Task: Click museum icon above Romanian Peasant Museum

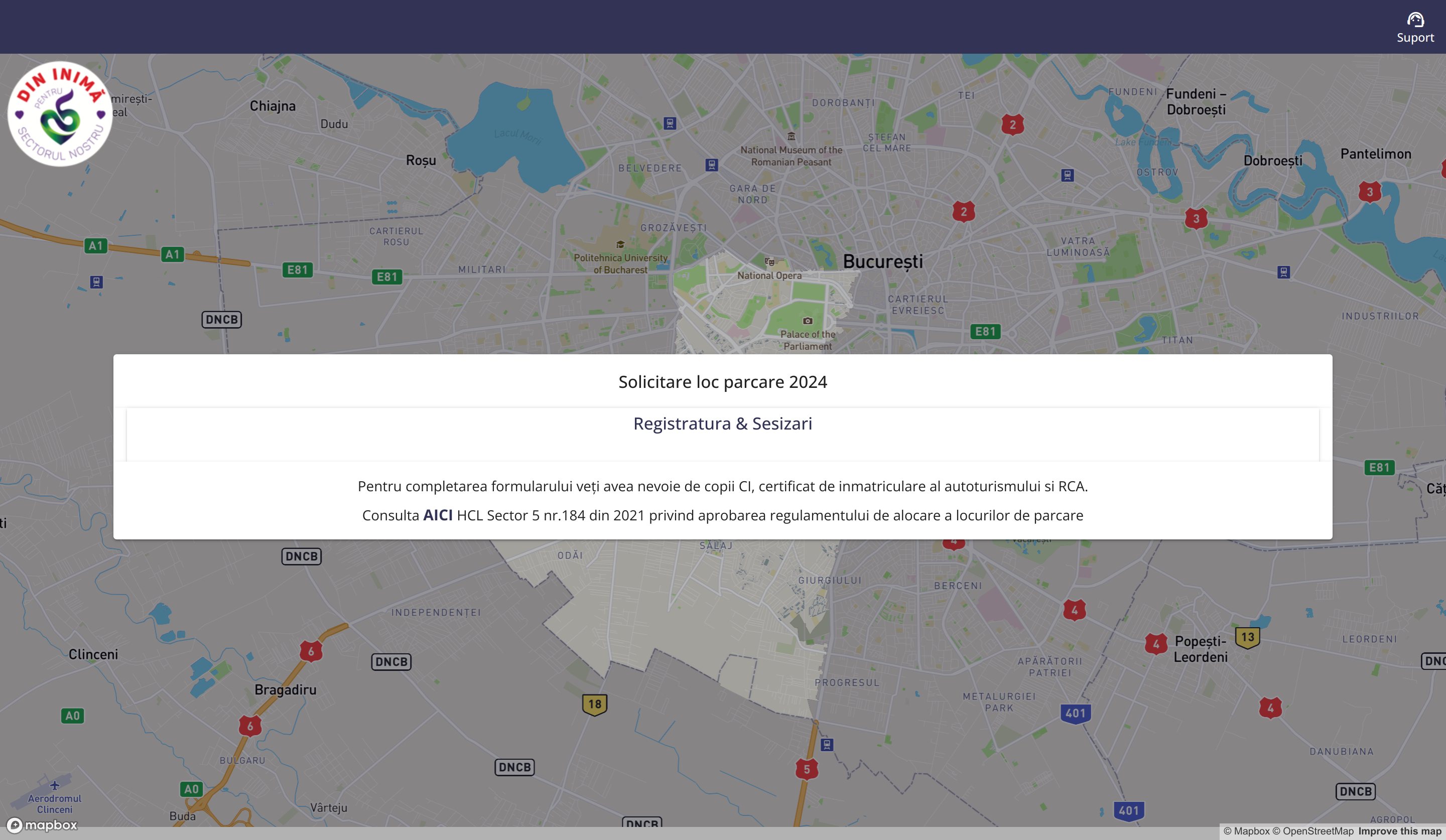Action: (x=792, y=136)
